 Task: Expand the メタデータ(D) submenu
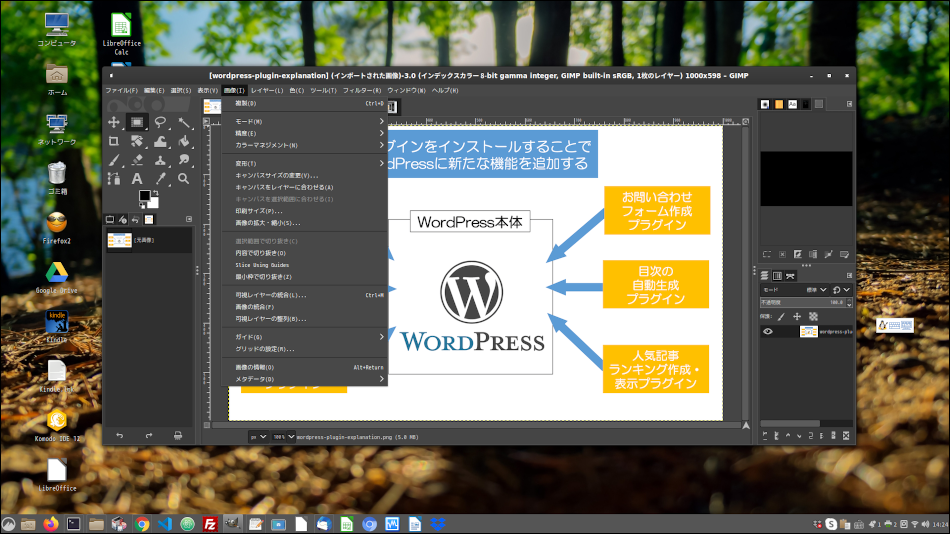(305, 379)
